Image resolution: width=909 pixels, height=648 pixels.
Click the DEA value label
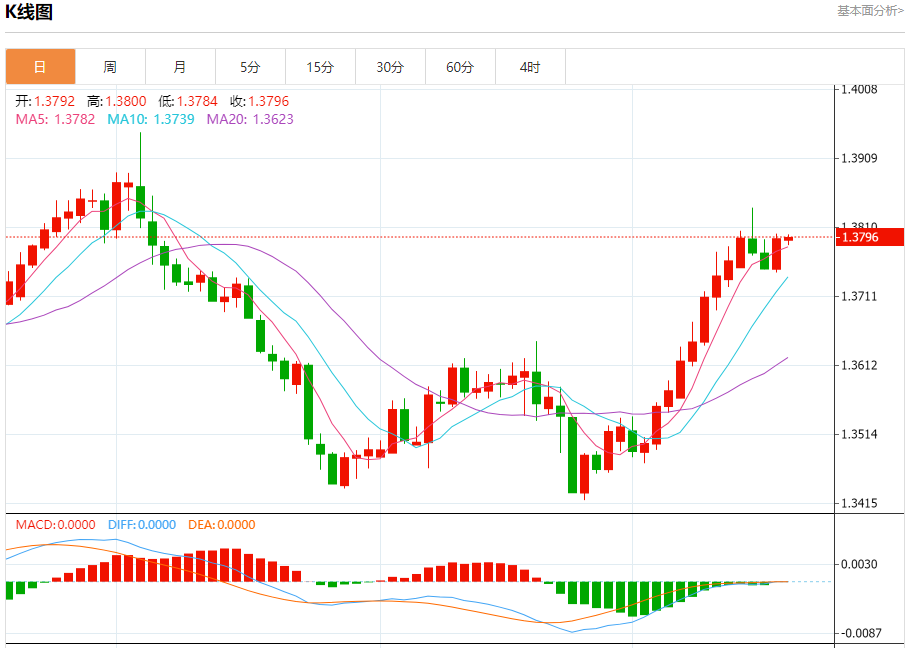(221, 525)
